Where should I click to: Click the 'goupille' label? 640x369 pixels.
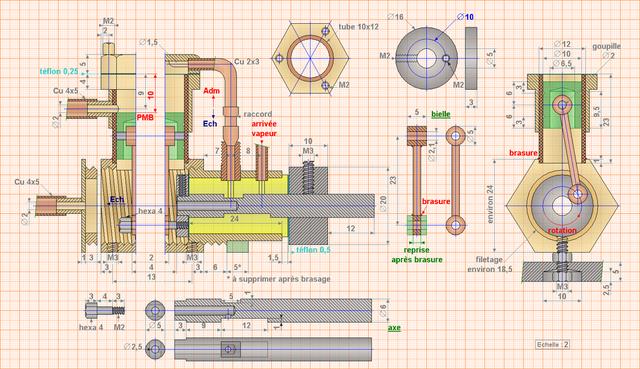pyautogui.click(x=607, y=46)
